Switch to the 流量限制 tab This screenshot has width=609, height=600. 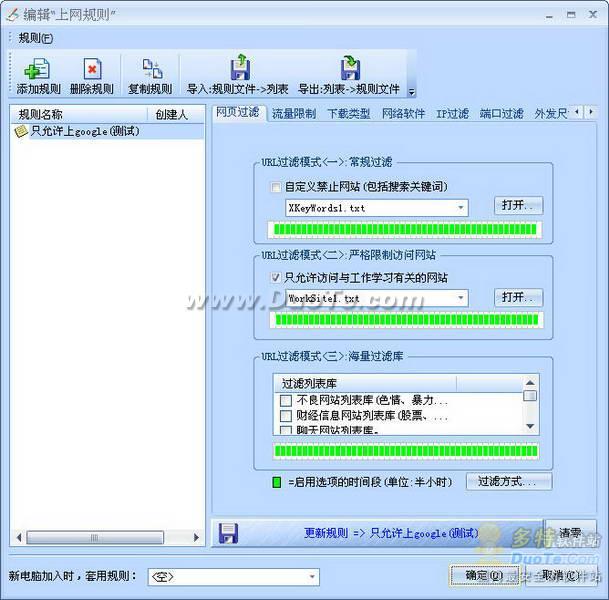294,114
